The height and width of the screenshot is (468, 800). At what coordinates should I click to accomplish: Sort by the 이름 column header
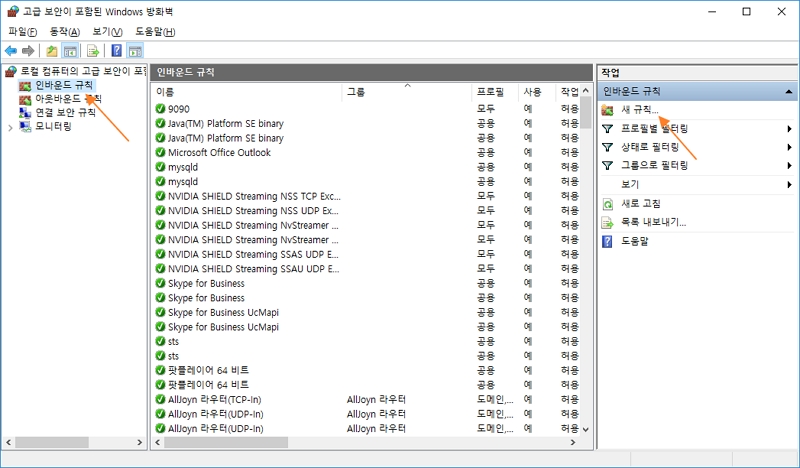pyautogui.click(x=247, y=92)
